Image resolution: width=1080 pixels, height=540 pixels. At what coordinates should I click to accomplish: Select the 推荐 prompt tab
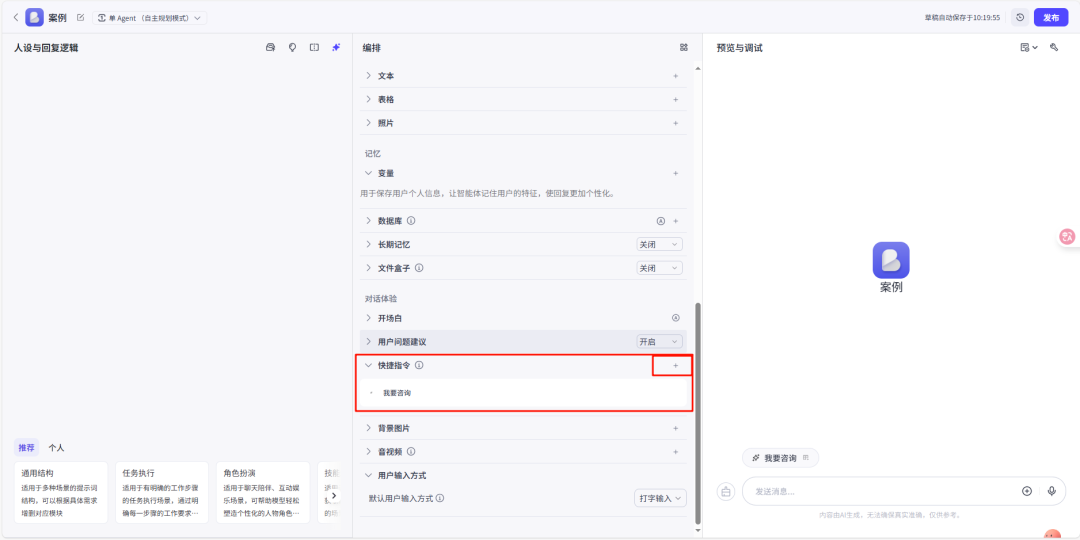(27, 448)
